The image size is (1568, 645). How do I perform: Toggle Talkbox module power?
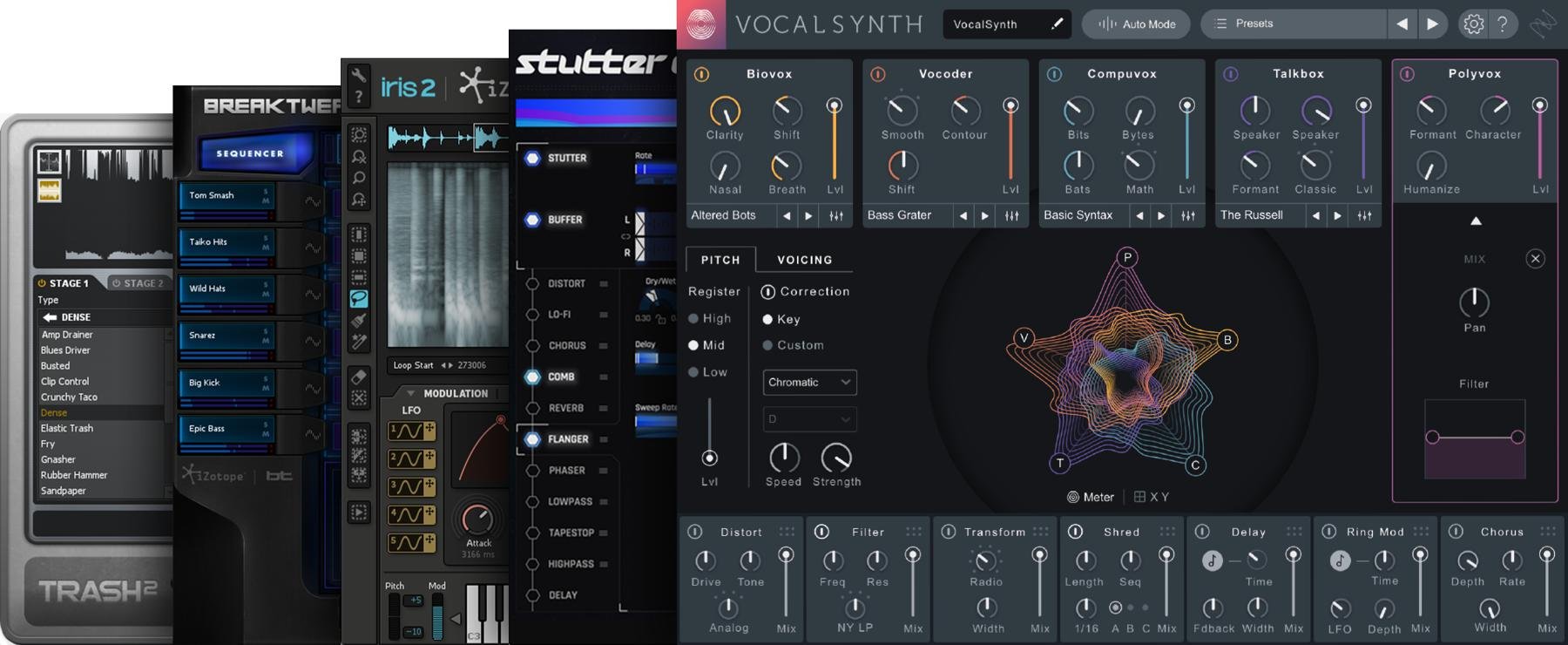pyautogui.click(x=1231, y=75)
